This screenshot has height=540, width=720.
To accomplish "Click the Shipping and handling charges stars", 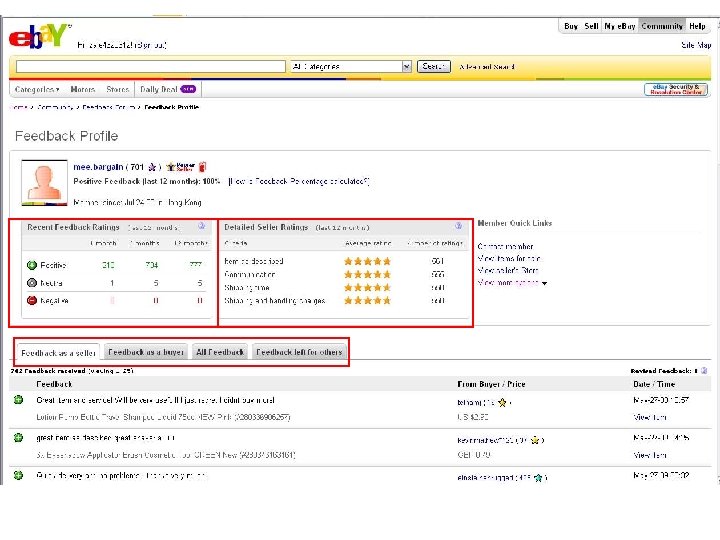I will pyautogui.click(x=367, y=301).
